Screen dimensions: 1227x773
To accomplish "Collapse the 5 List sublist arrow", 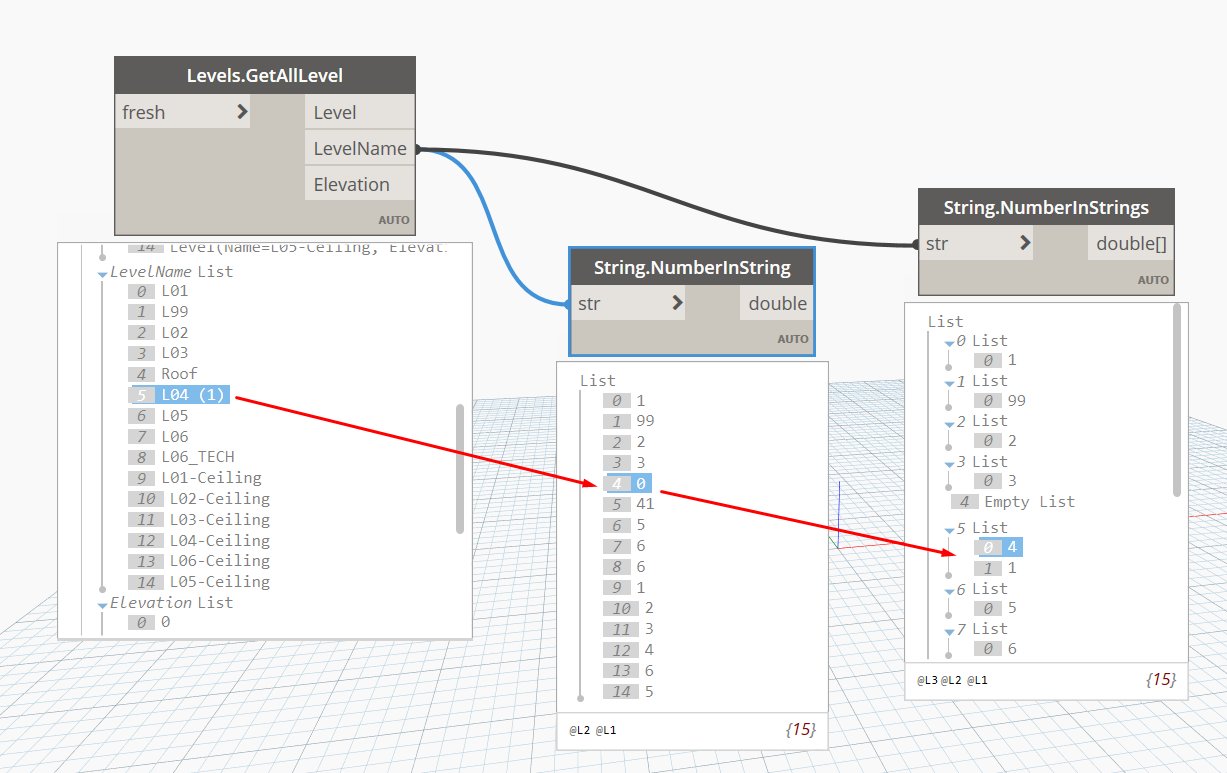I will click(x=949, y=529).
